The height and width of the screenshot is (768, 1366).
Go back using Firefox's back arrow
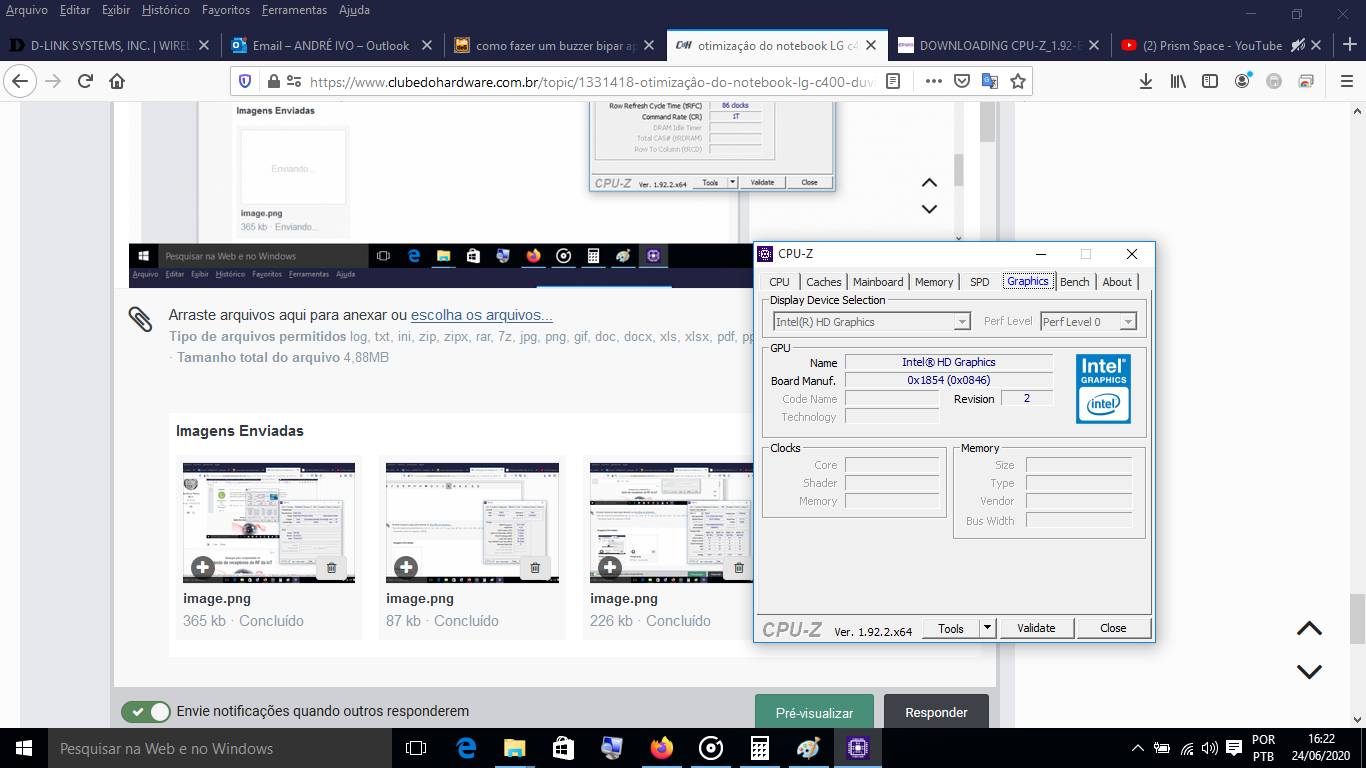pos(21,81)
